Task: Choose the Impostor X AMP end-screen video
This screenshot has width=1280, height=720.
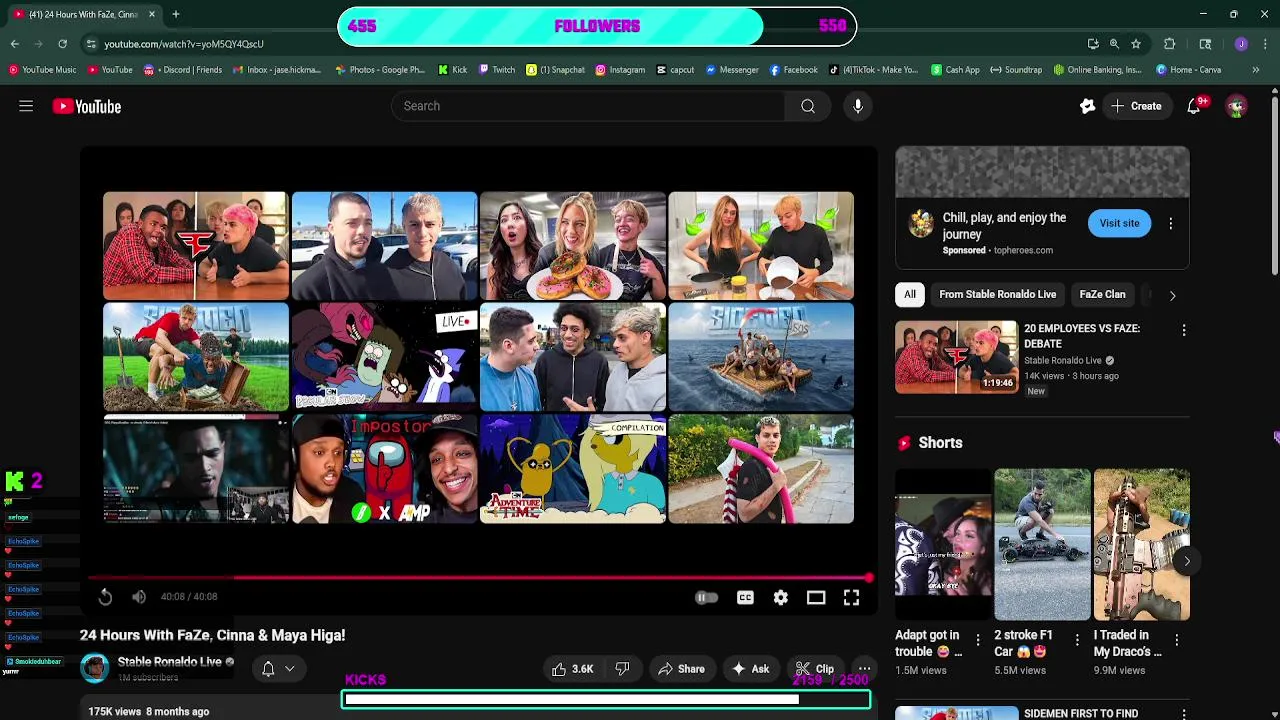Action: click(385, 469)
